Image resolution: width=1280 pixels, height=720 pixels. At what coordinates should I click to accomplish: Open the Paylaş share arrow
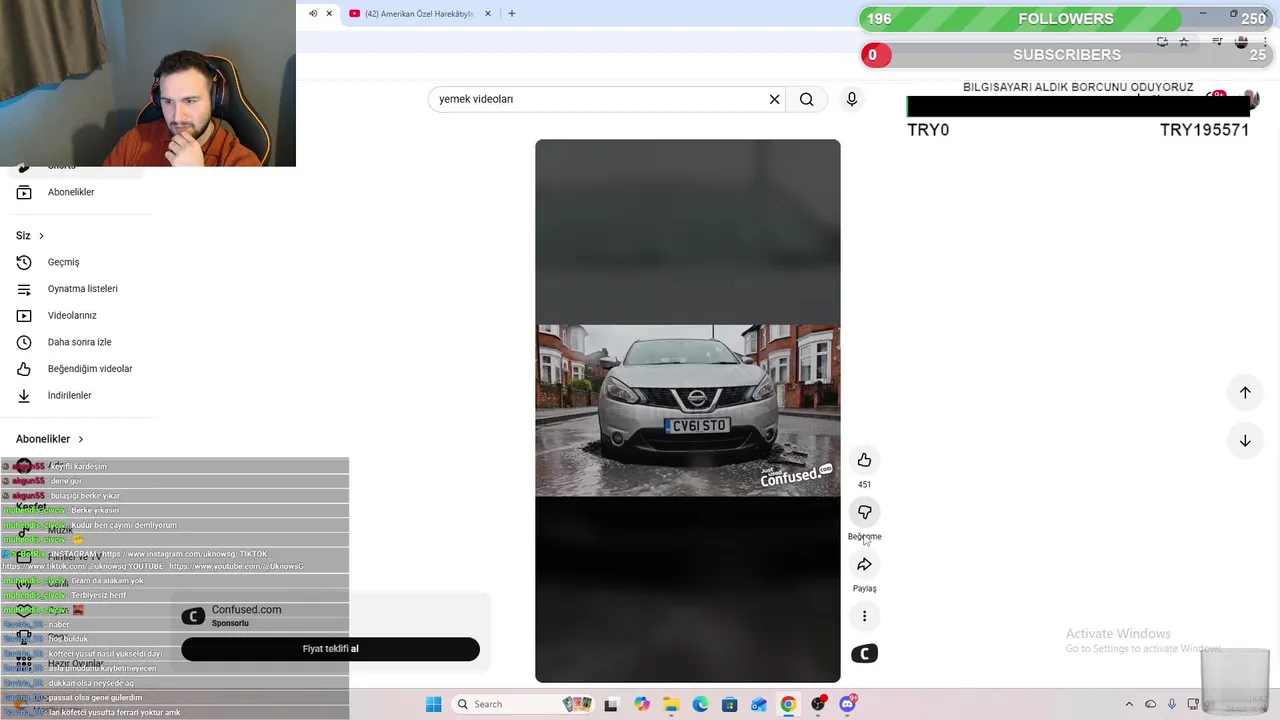864,564
